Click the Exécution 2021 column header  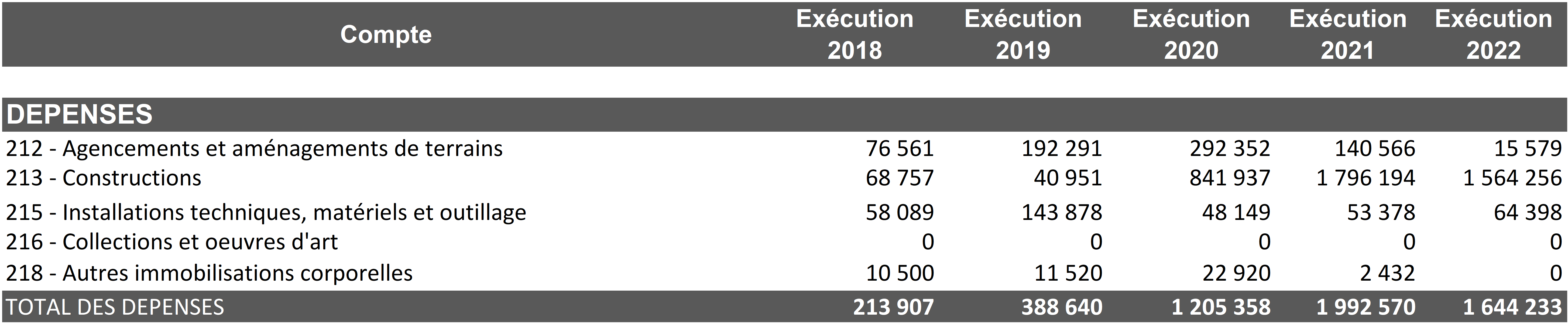click(x=1348, y=35)
